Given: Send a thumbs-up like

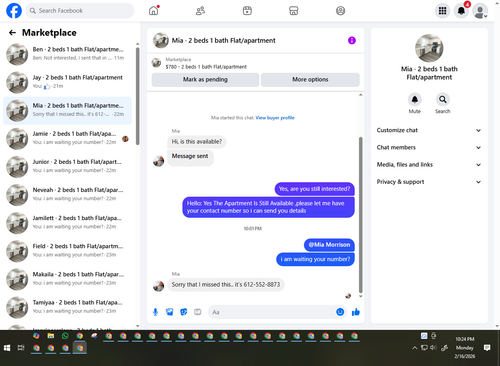Looking at the screenshot, I should [356, 312].
